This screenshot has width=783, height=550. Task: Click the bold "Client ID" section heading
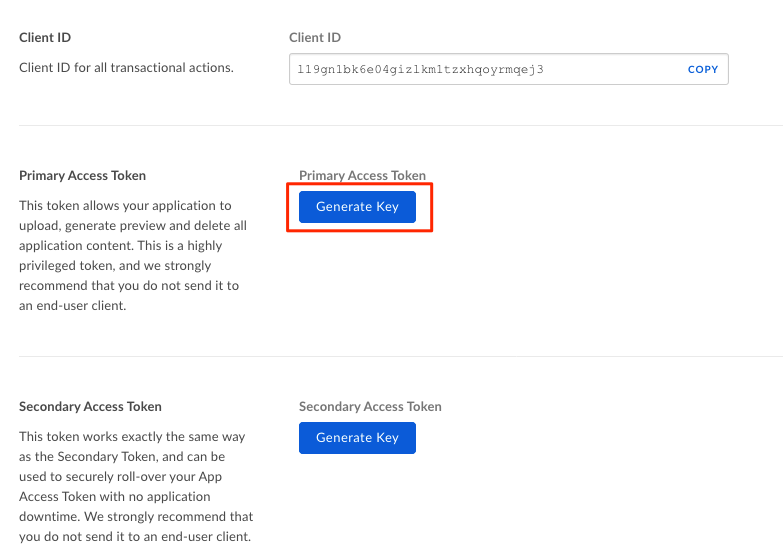pyautogui.click(x=45, y=38)
